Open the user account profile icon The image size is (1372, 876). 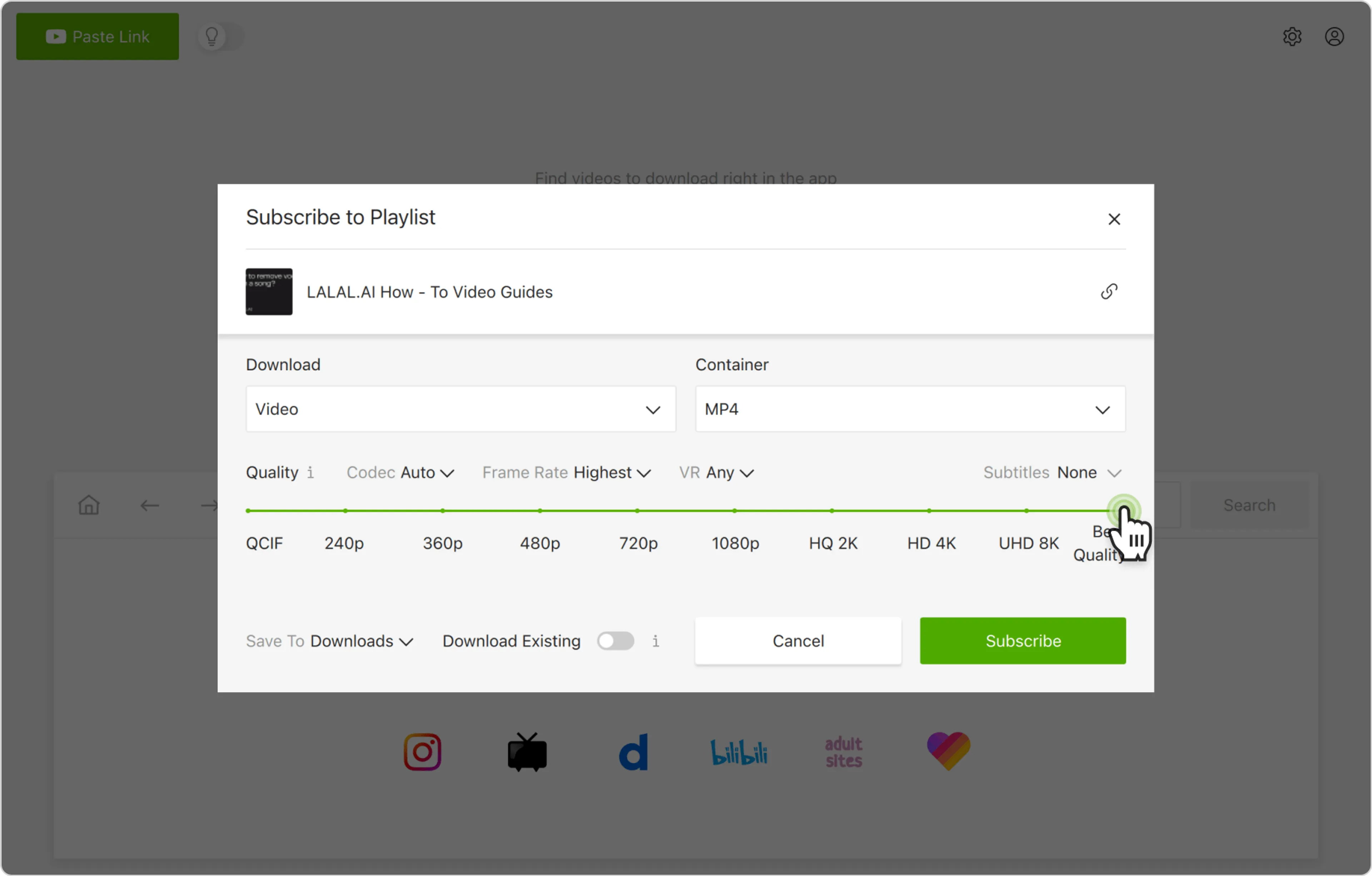point(1334,36)
